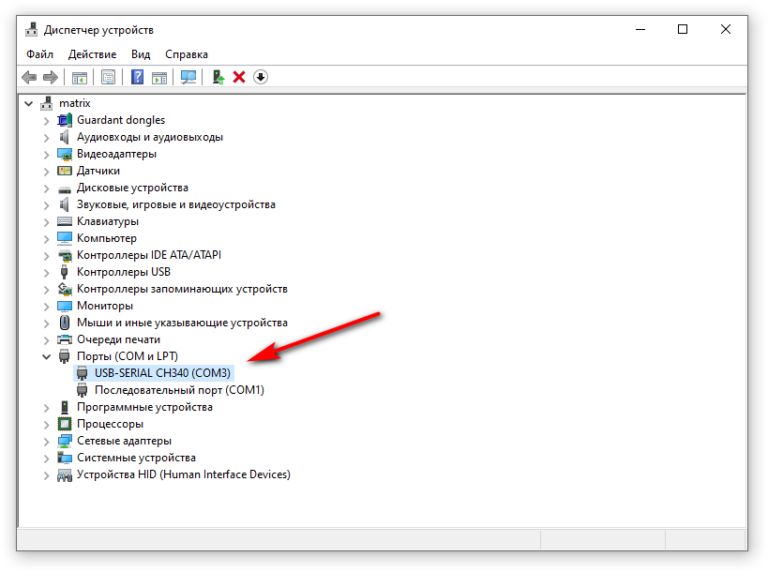This screenshot has height=572, width=768.
Task: Click the printer icon beside Очереди печати
Action: pyautogui.click(x=65, y=339)
